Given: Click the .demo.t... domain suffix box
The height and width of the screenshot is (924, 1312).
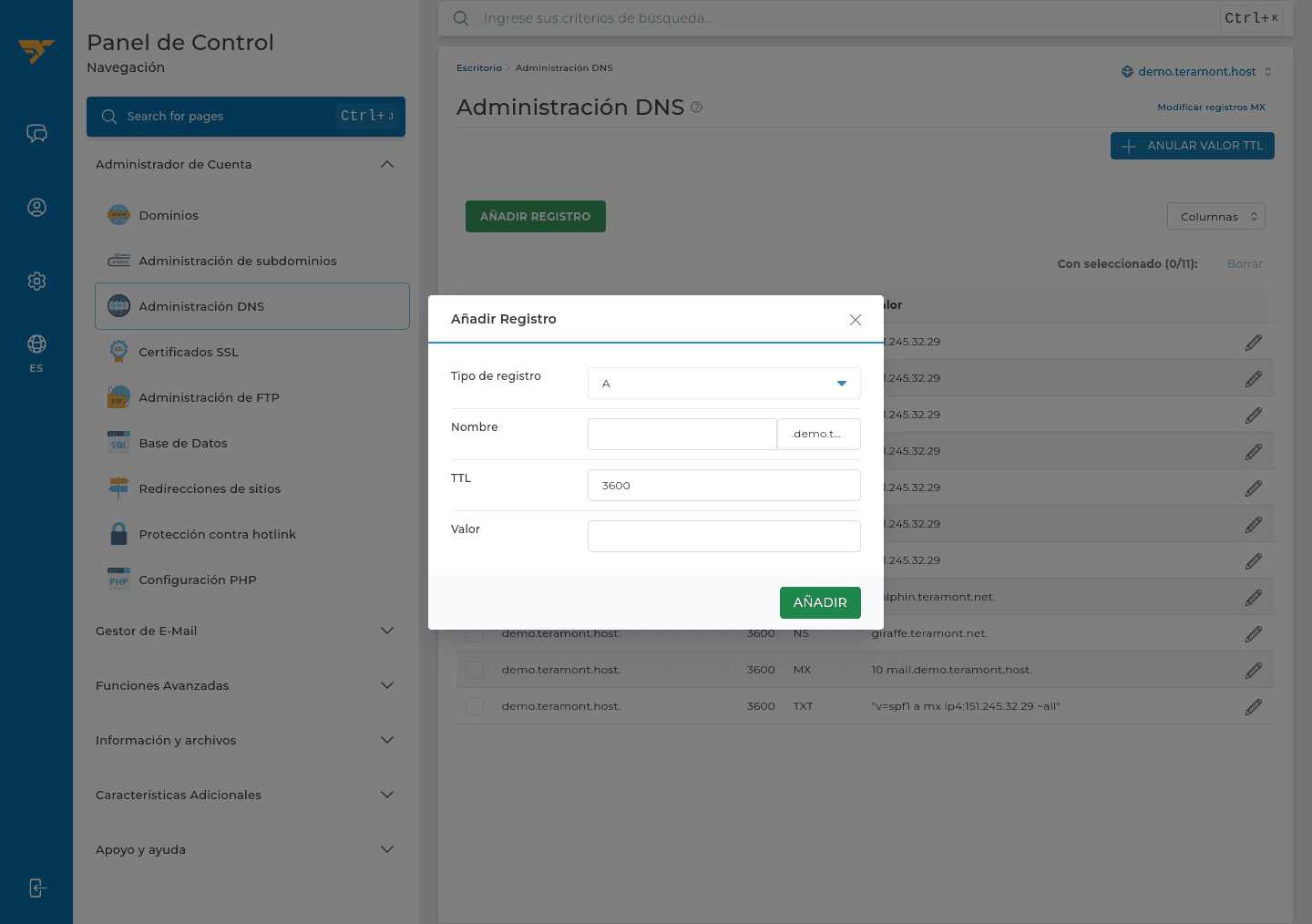Looking at the screenshot, I should click(x=819, y=434).
